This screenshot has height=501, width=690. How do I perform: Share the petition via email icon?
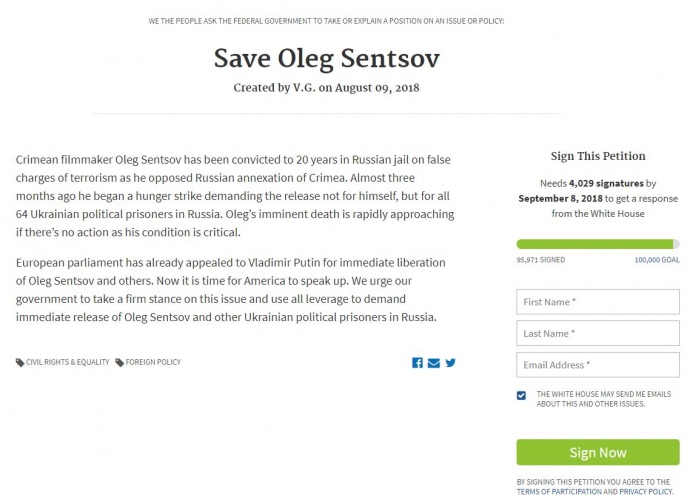(433, 362)
